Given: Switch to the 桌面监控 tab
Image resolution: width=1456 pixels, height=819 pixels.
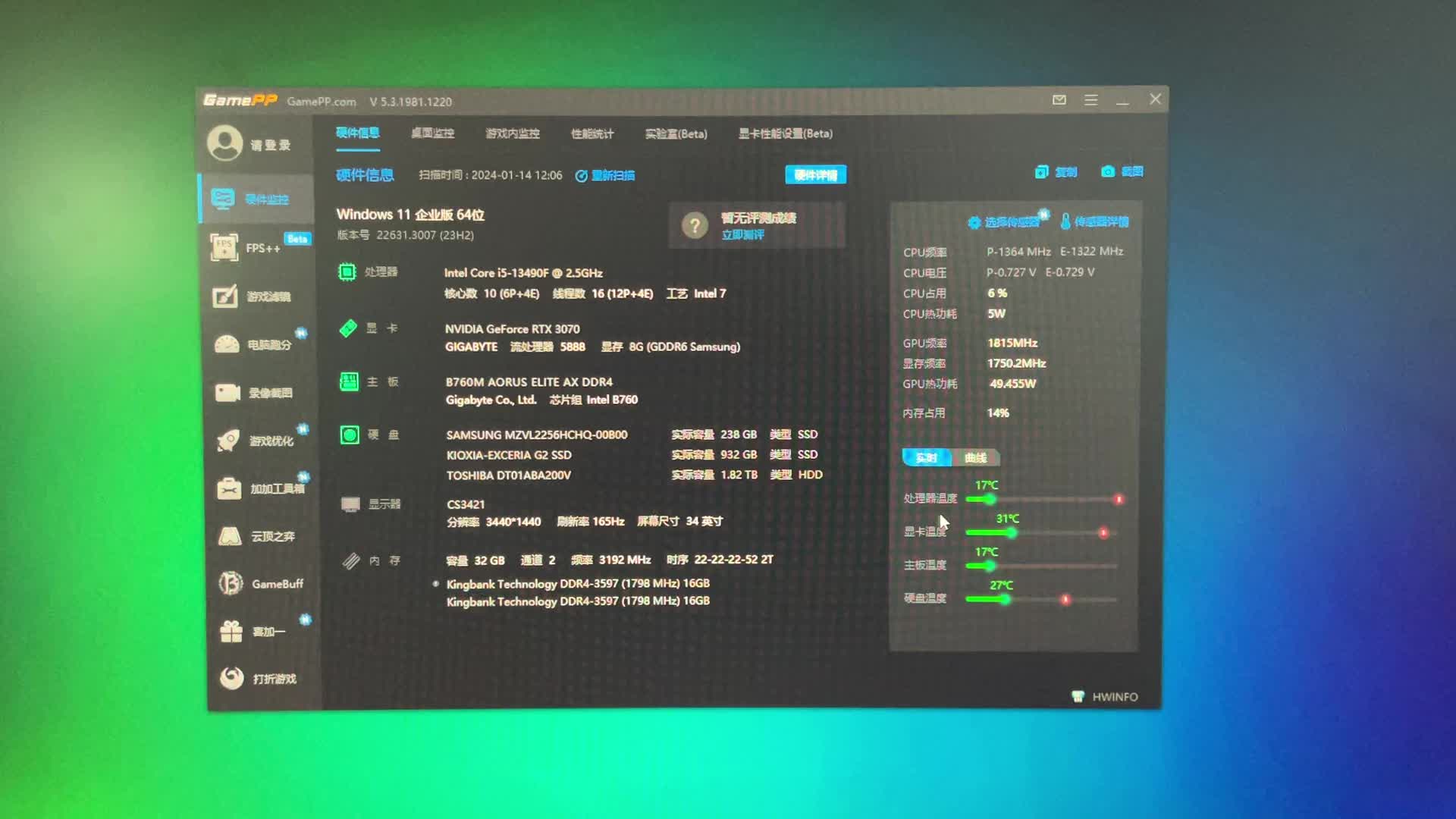Looking at the screenshot, I should point(432,133).
